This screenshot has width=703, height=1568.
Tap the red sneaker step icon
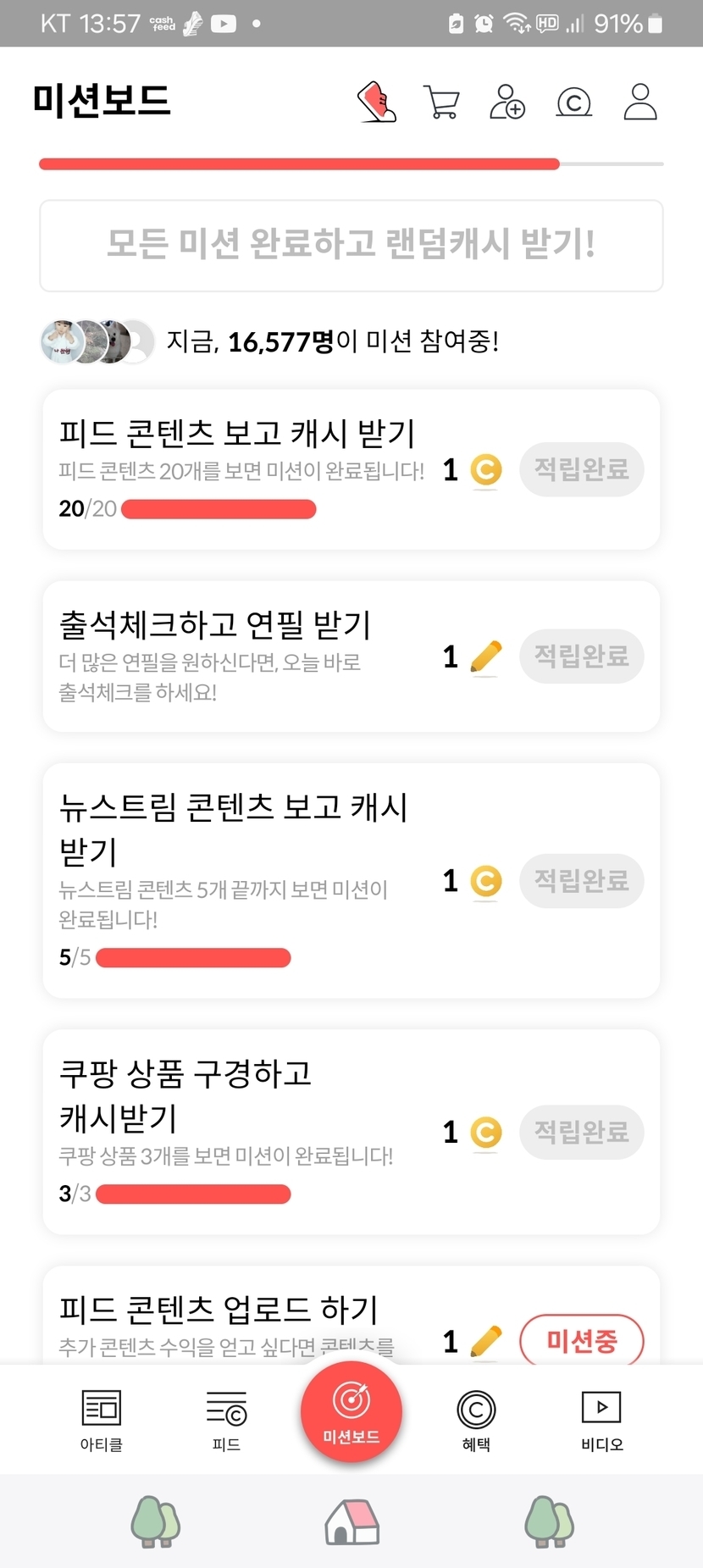point(377,102)
